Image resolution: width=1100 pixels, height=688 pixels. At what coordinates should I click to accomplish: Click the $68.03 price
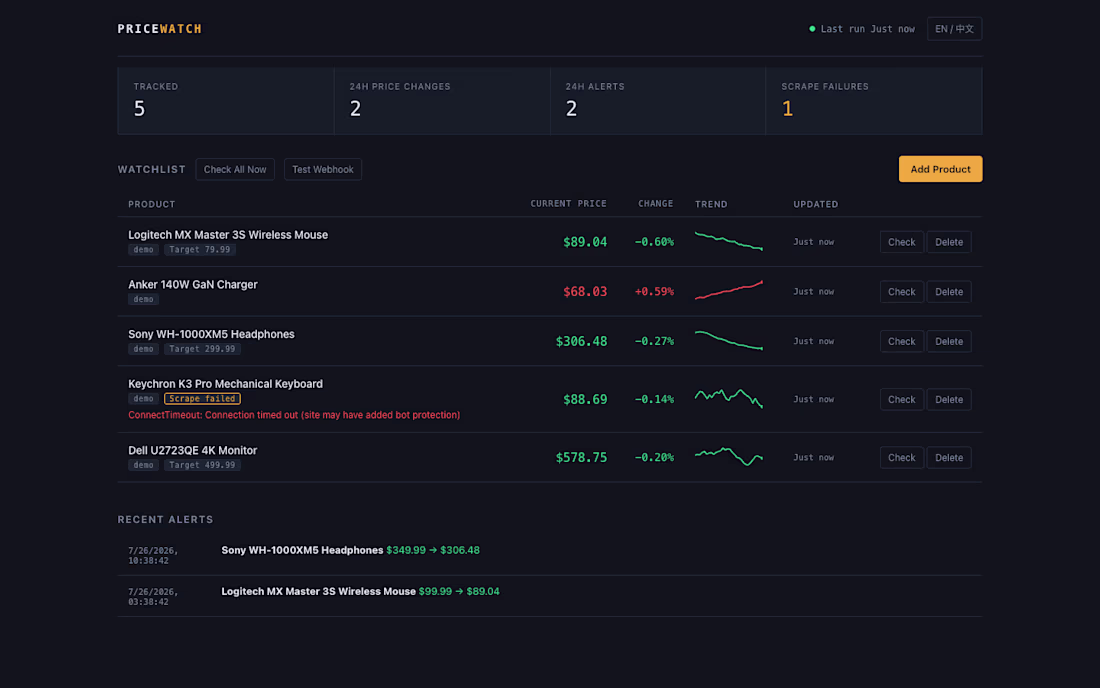click(585, 292)
